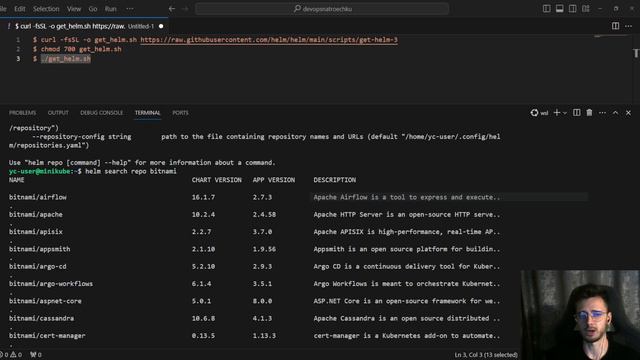Kill terminal with trash icon
Screen dimensions: 640x360
point(589,113)
